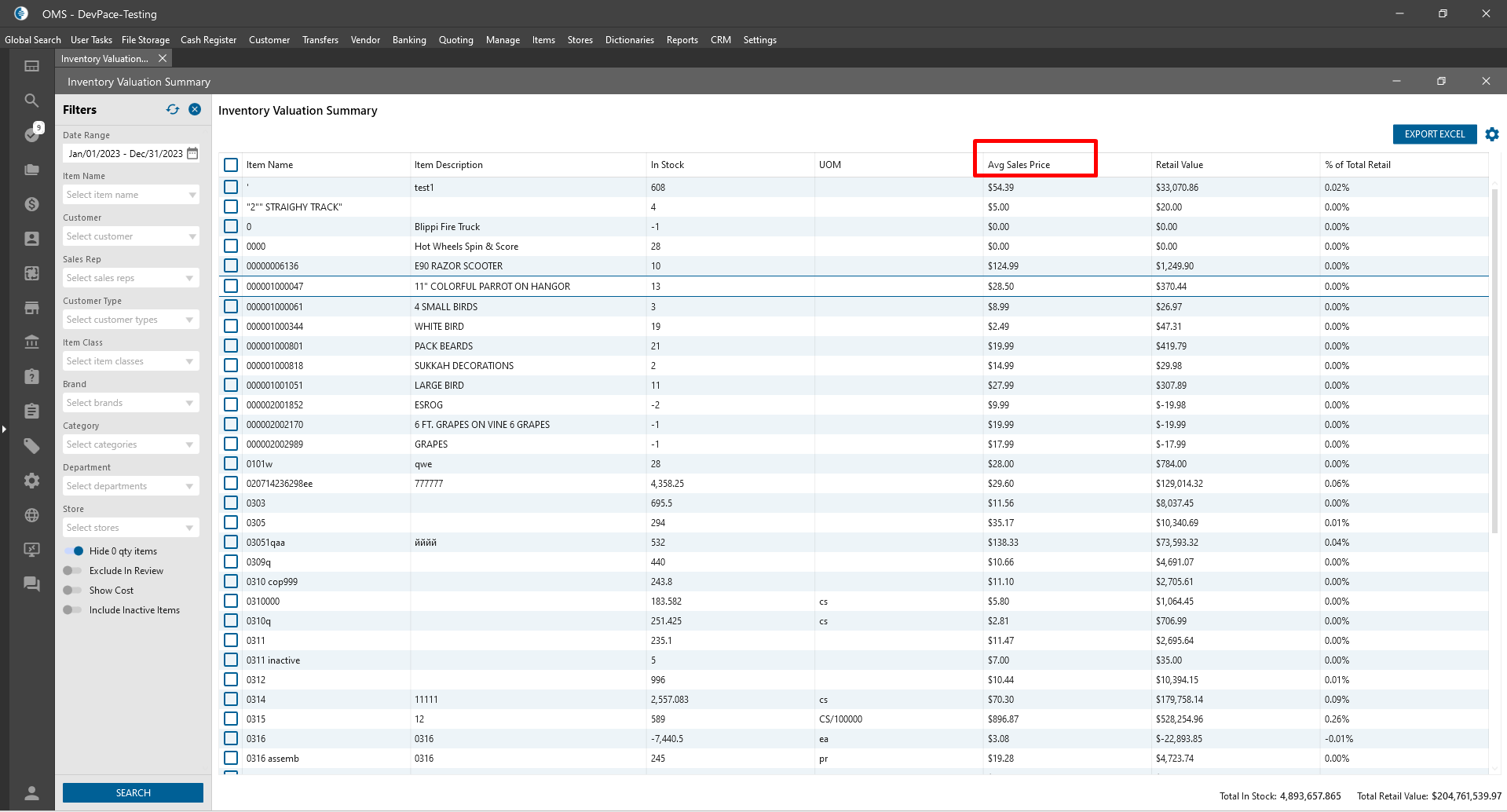The height and width of the screenshot is (812, 1507).
Task: Toggle off Hide 0 qty items
Action: [x=74, y=551]
